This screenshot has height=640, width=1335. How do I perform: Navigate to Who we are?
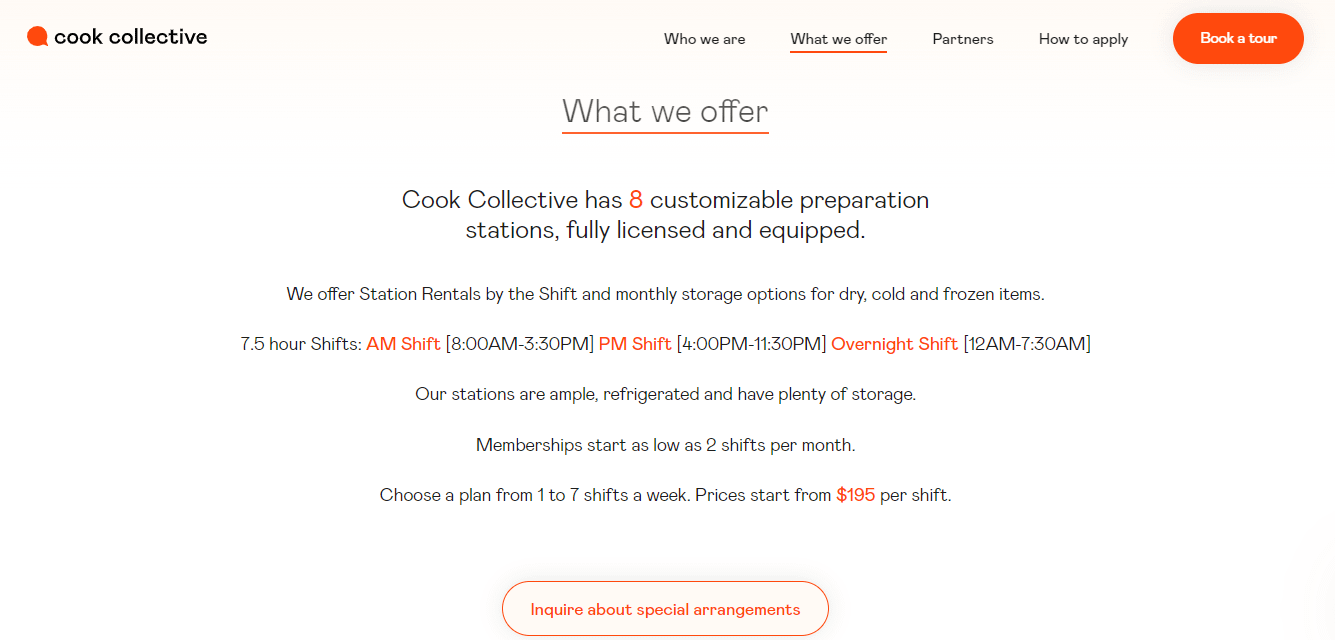tap(704, 39)
